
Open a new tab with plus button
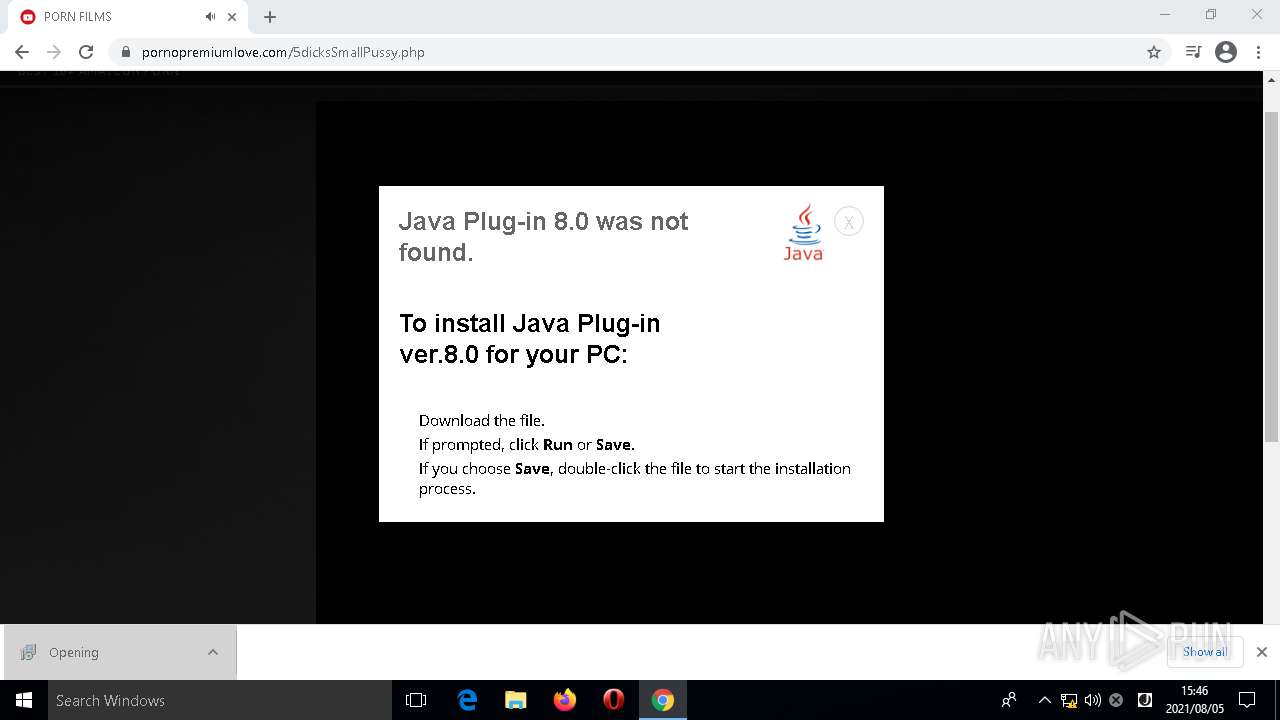[x=270, y=17]
